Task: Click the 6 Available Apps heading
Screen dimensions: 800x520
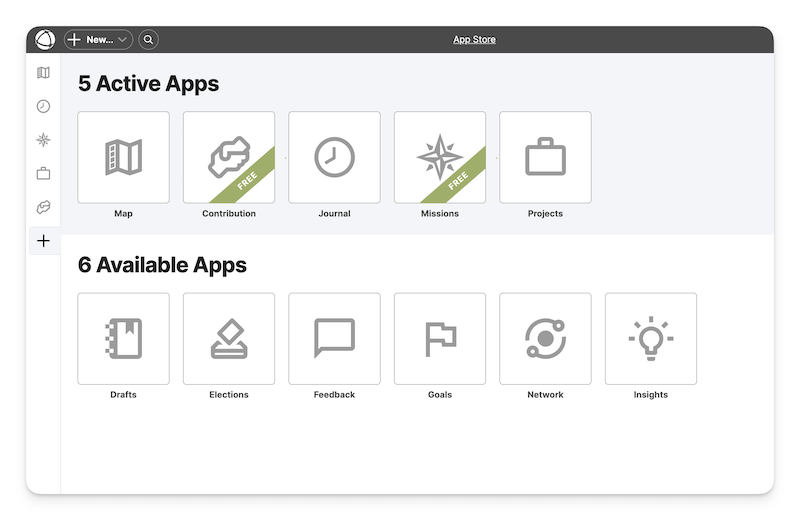Action: pos(162,265)
